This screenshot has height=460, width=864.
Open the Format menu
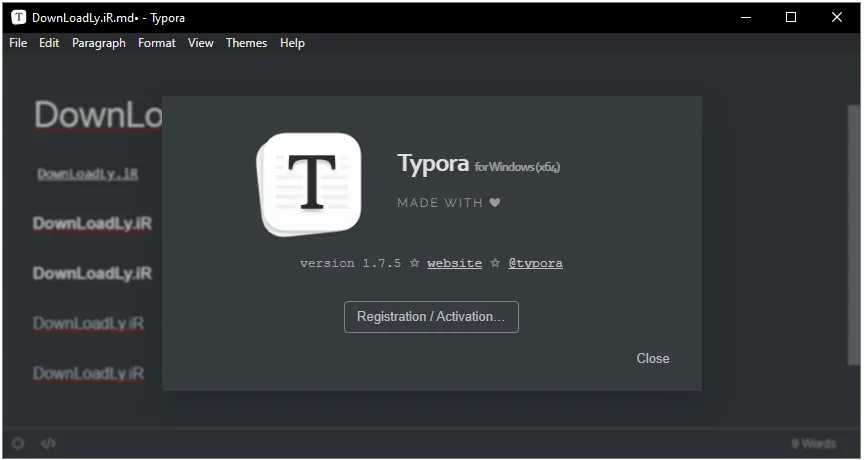point(156,43)
